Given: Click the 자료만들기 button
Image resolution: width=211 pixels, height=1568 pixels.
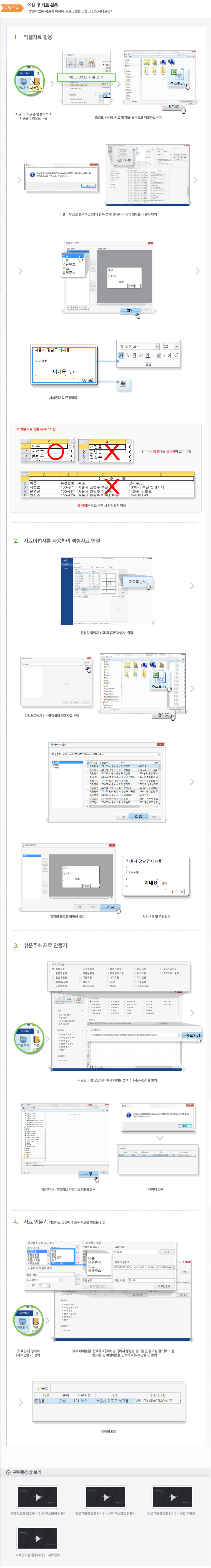Looking at the screenshot, I should [x=164, y=1286].
